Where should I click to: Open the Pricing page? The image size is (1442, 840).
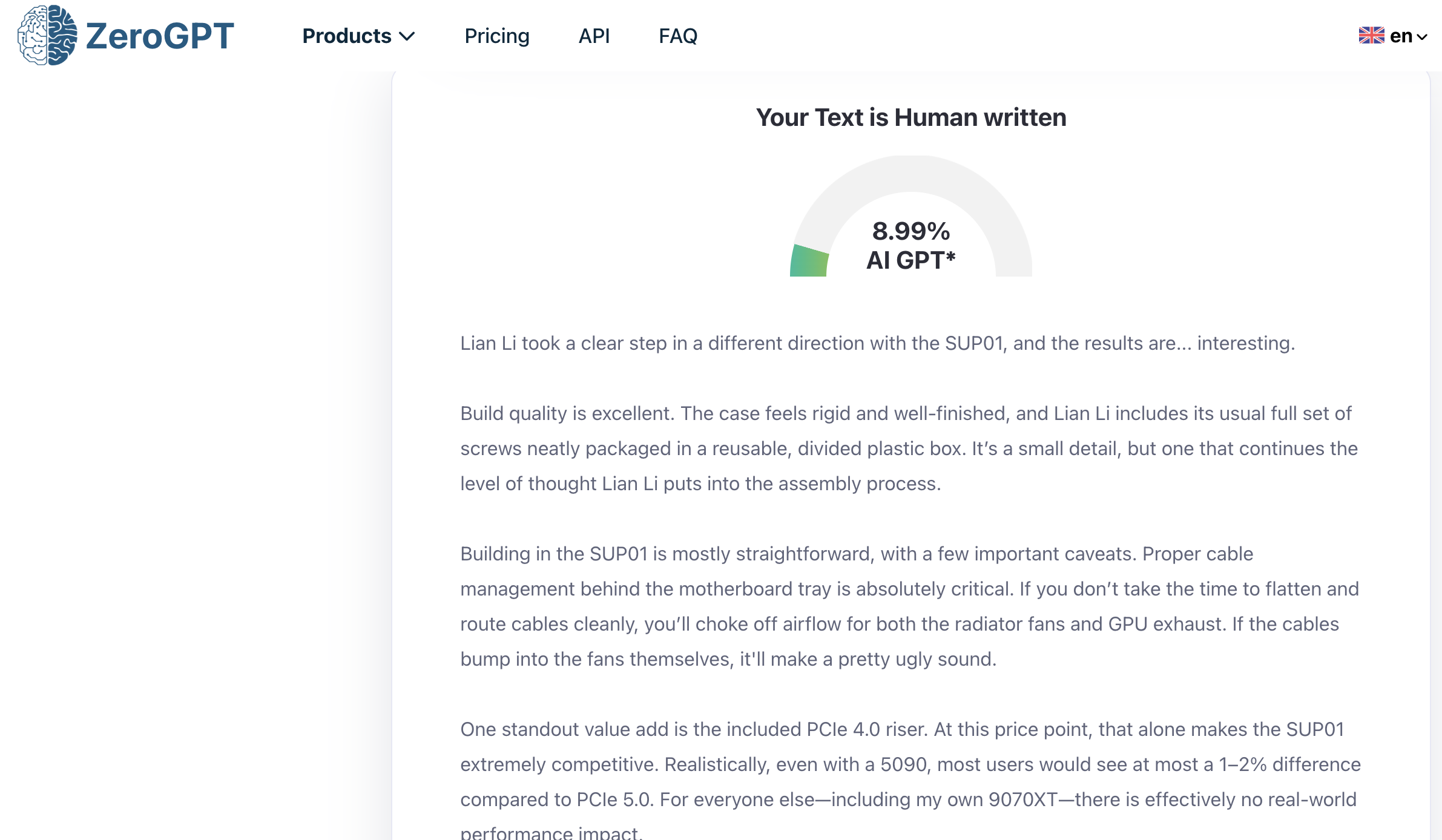[496, 36]
